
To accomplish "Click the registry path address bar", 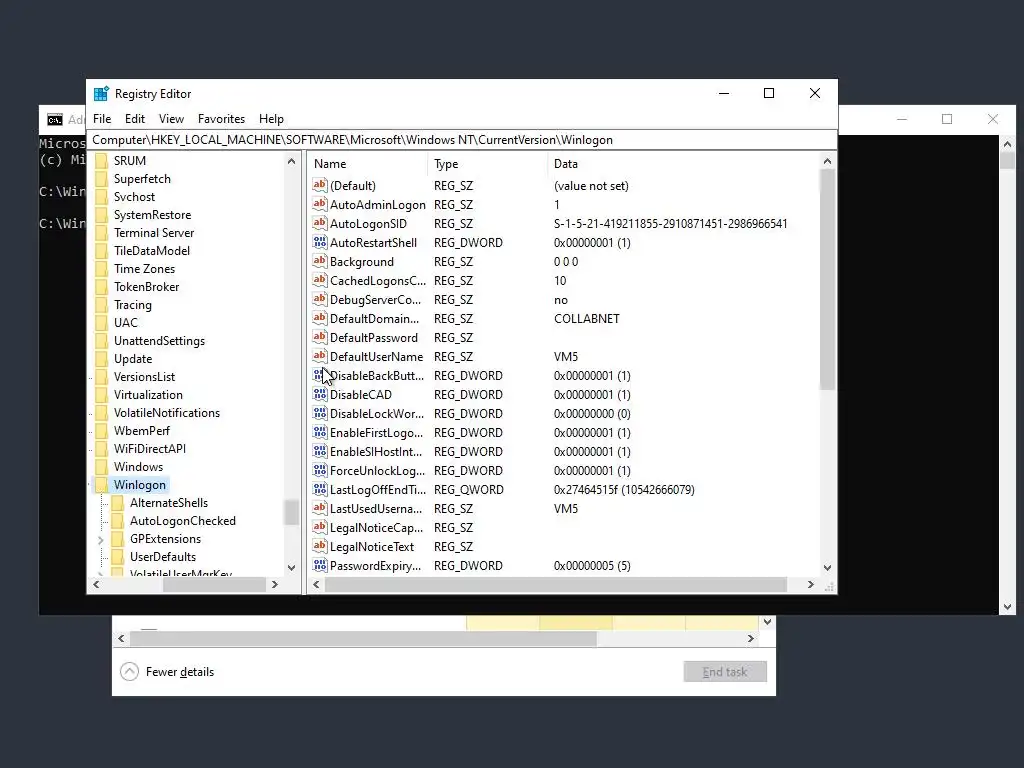I will point(462,140).
